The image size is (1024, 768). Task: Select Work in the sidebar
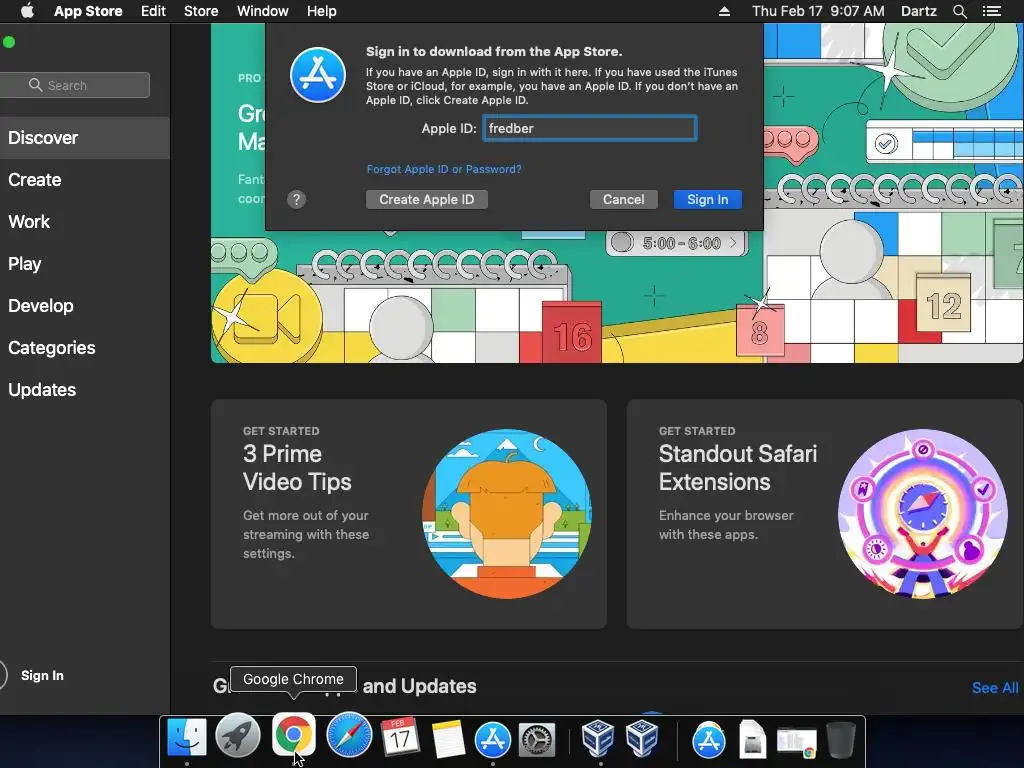(85, 222)
